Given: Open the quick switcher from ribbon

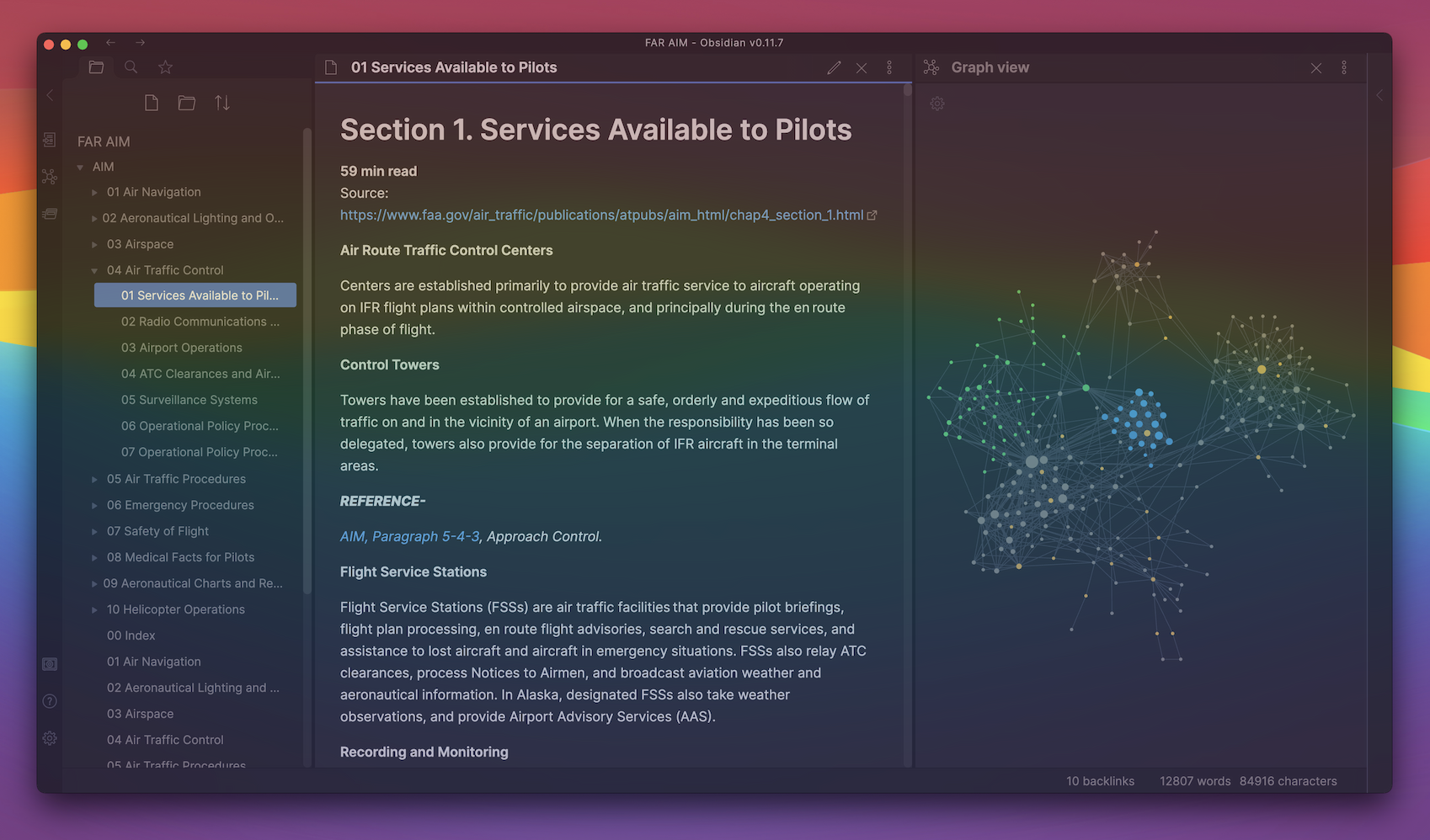Looking at the screenshot, I should [x=50, y=140].
